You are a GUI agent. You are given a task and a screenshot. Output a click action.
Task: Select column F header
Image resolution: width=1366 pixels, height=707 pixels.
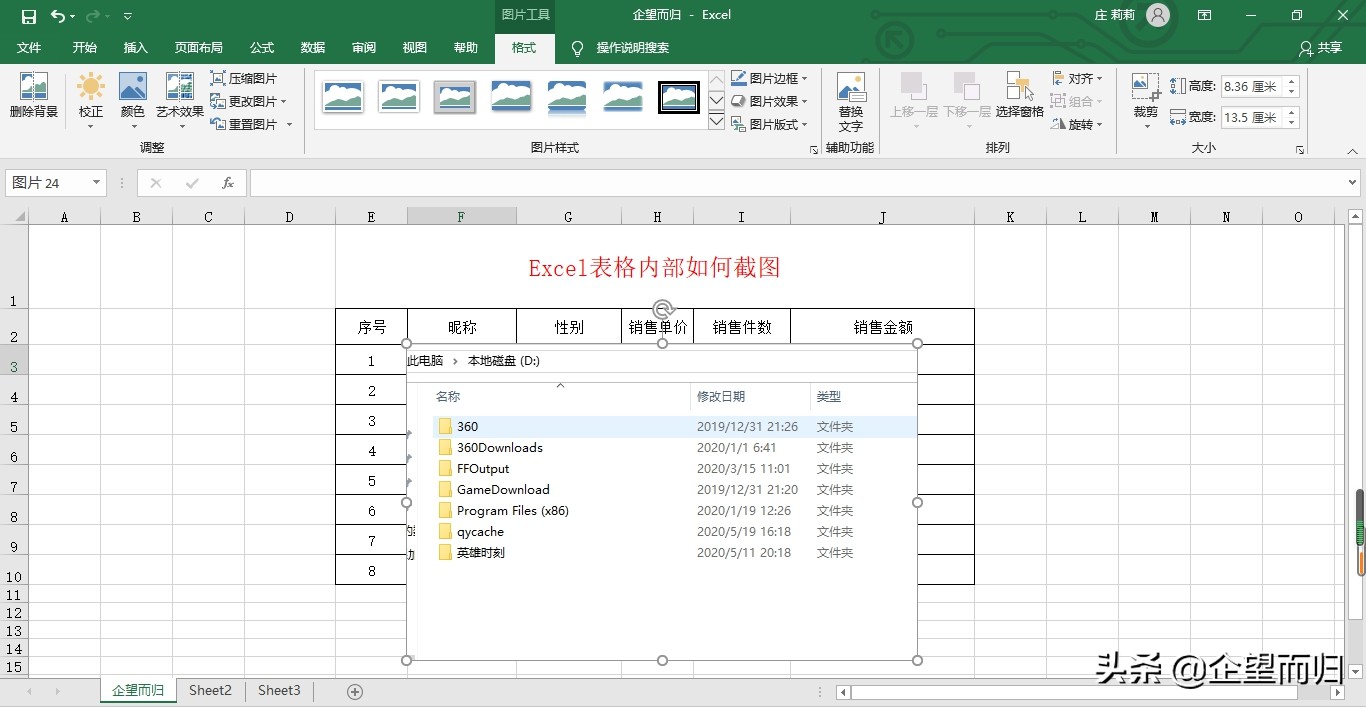(461, 217)
